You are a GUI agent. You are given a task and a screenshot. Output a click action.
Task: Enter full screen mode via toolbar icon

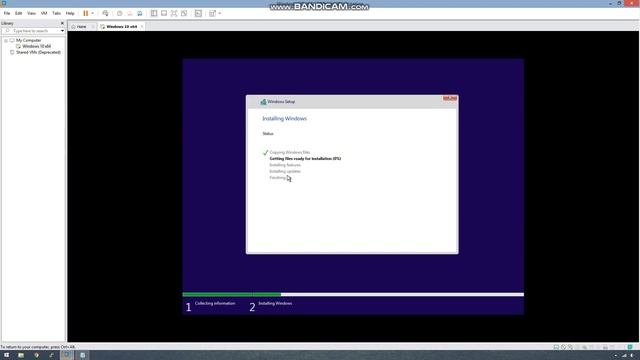point(174,13)
